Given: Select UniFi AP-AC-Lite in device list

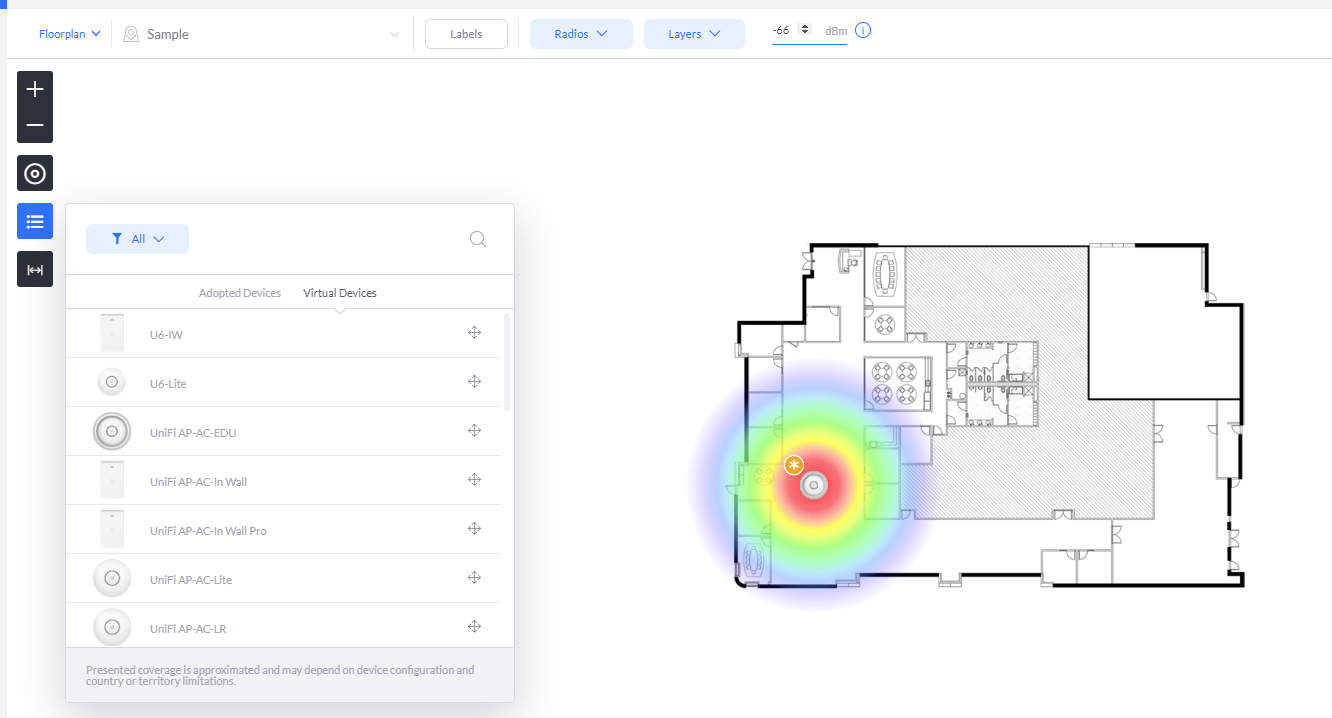Looking at the screenshot, I should pos(191,580).
